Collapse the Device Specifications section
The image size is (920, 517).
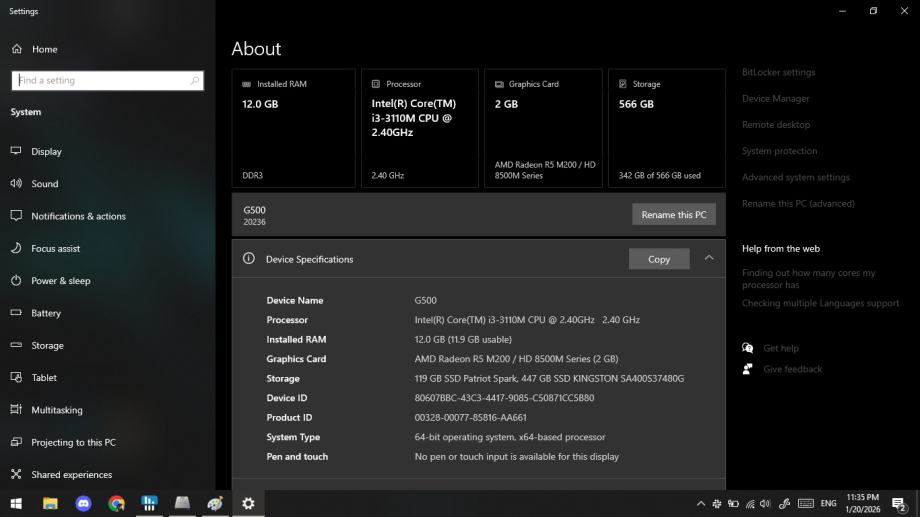(709, 258)
